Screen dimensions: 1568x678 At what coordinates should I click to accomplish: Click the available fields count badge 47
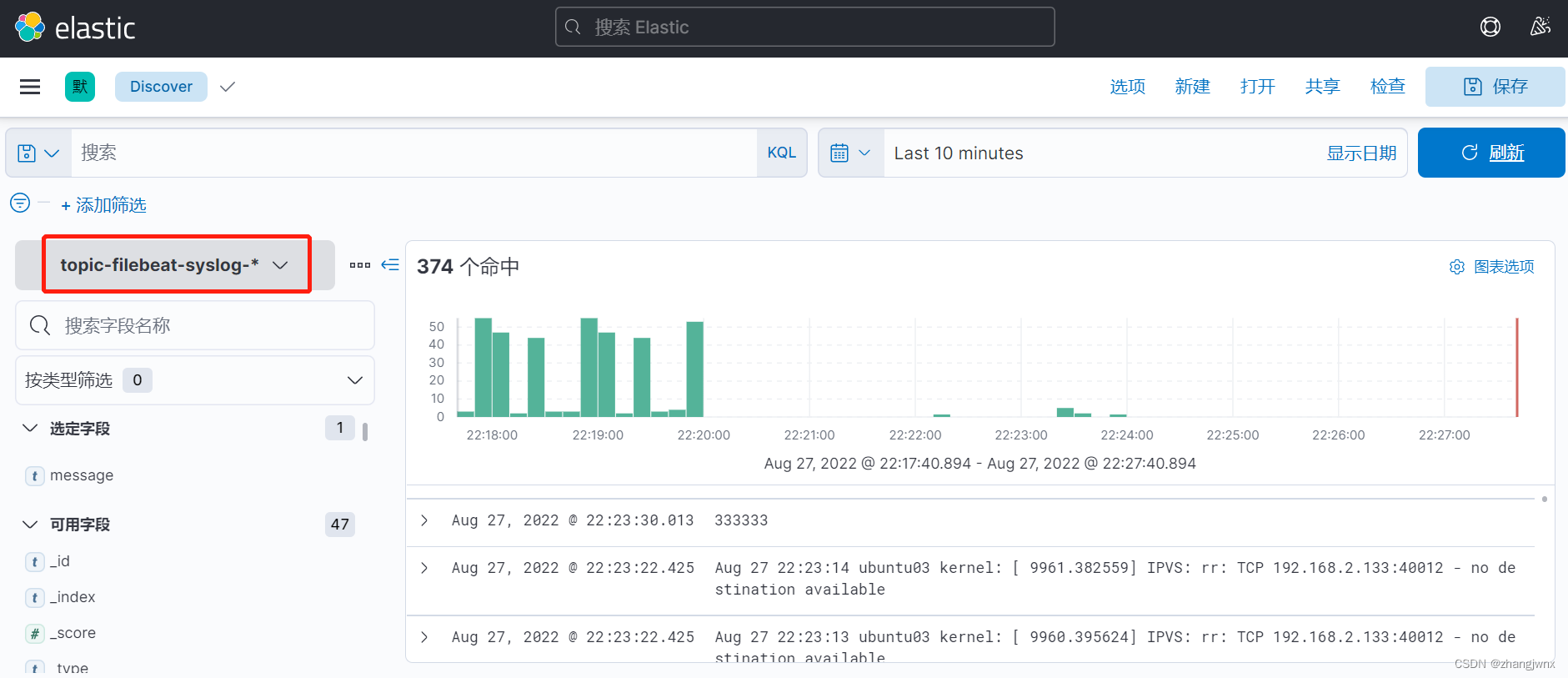tap(340, 525)
